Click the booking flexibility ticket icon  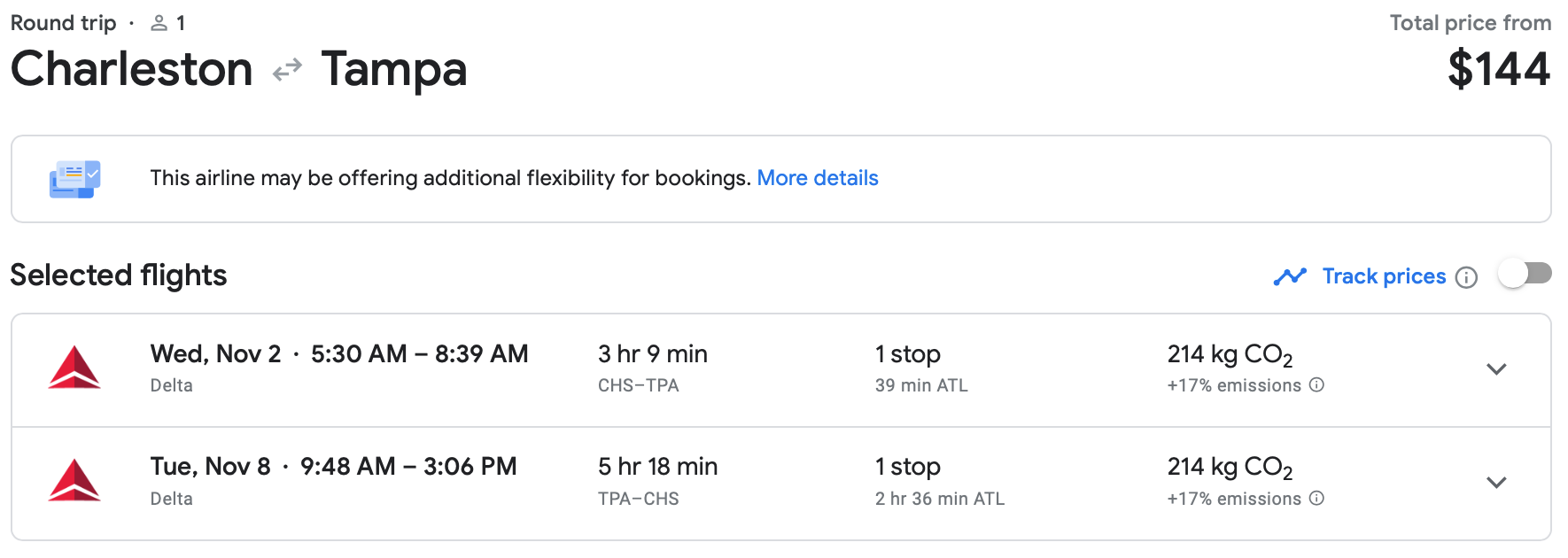[74, 179]
